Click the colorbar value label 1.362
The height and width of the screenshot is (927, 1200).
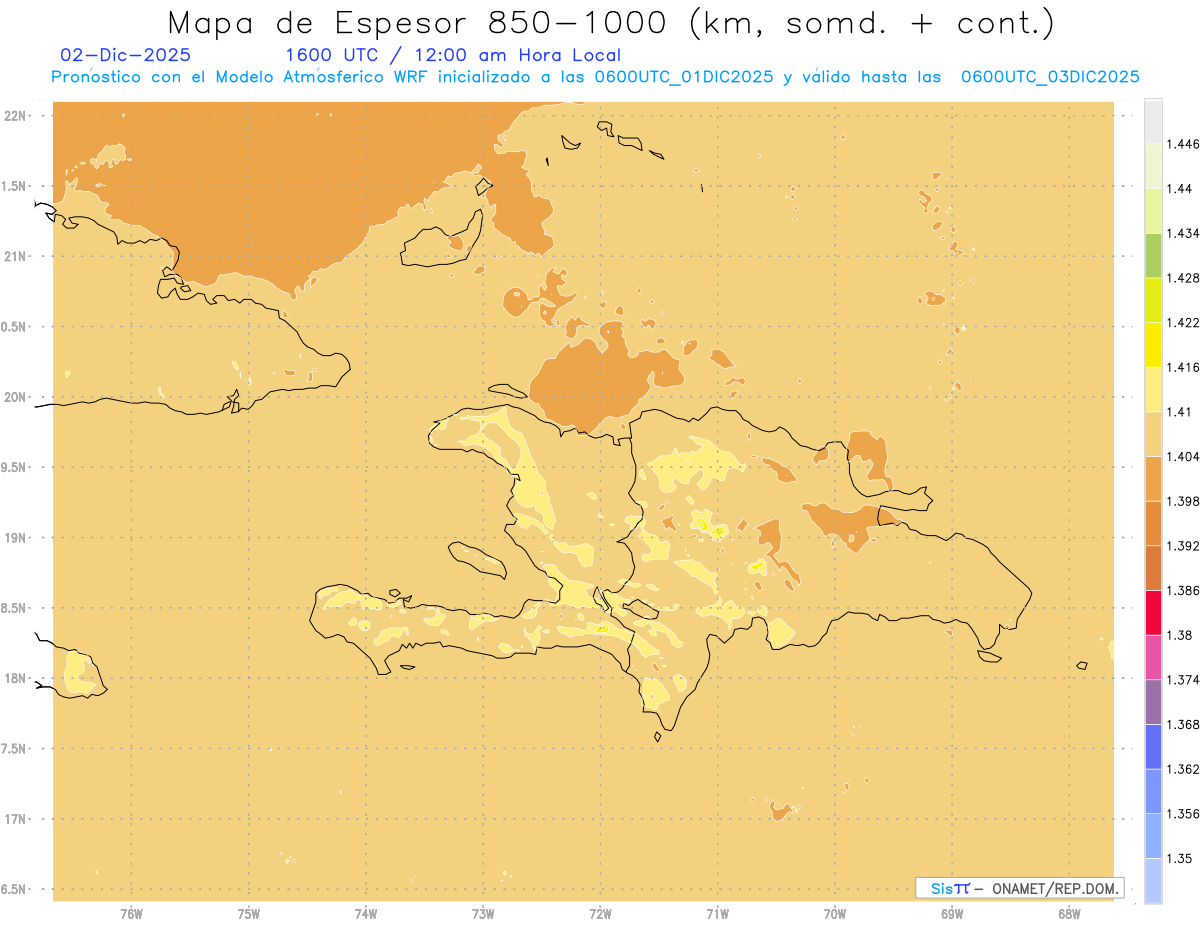1182,769
